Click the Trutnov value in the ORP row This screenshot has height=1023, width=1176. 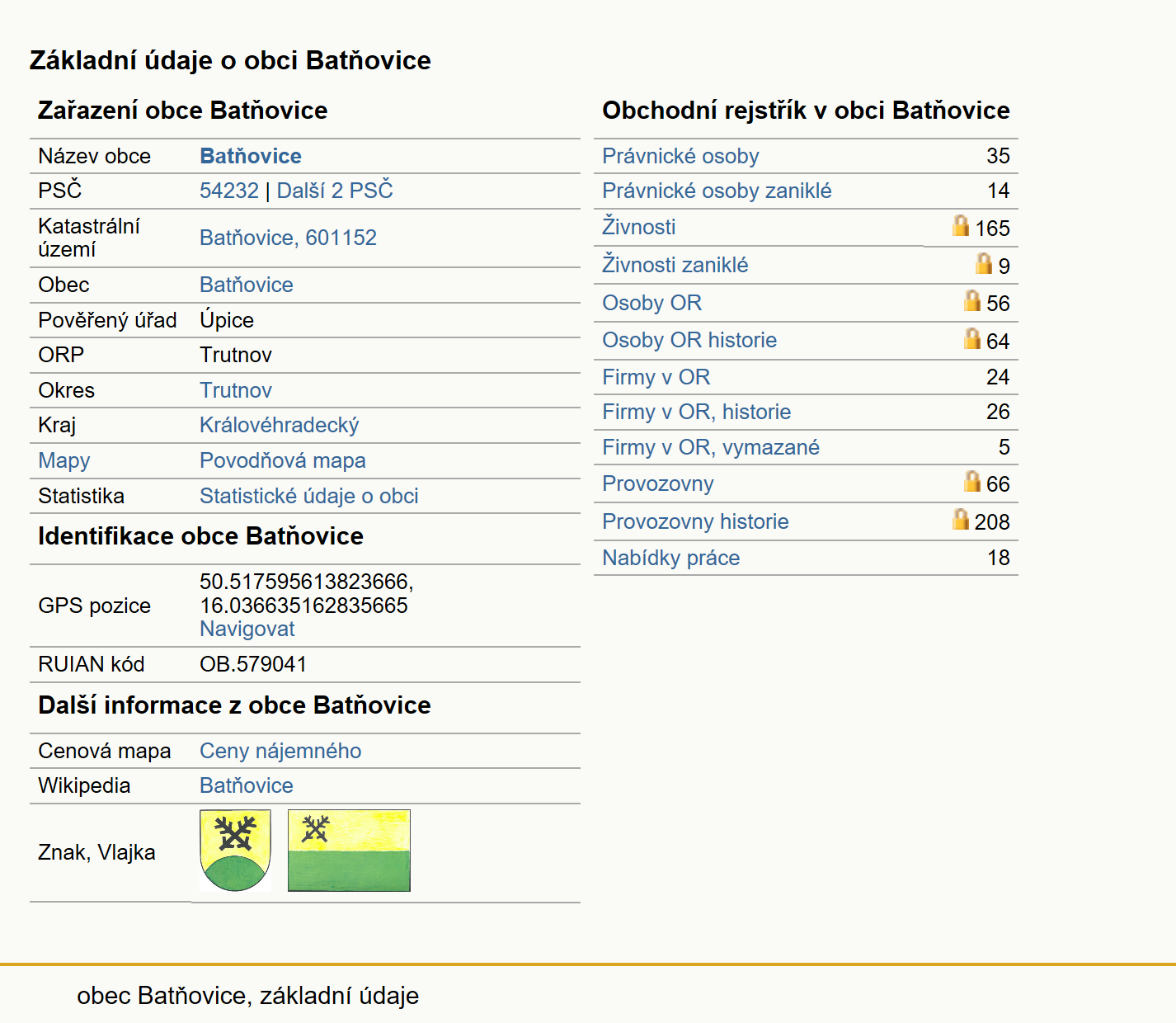236,355
